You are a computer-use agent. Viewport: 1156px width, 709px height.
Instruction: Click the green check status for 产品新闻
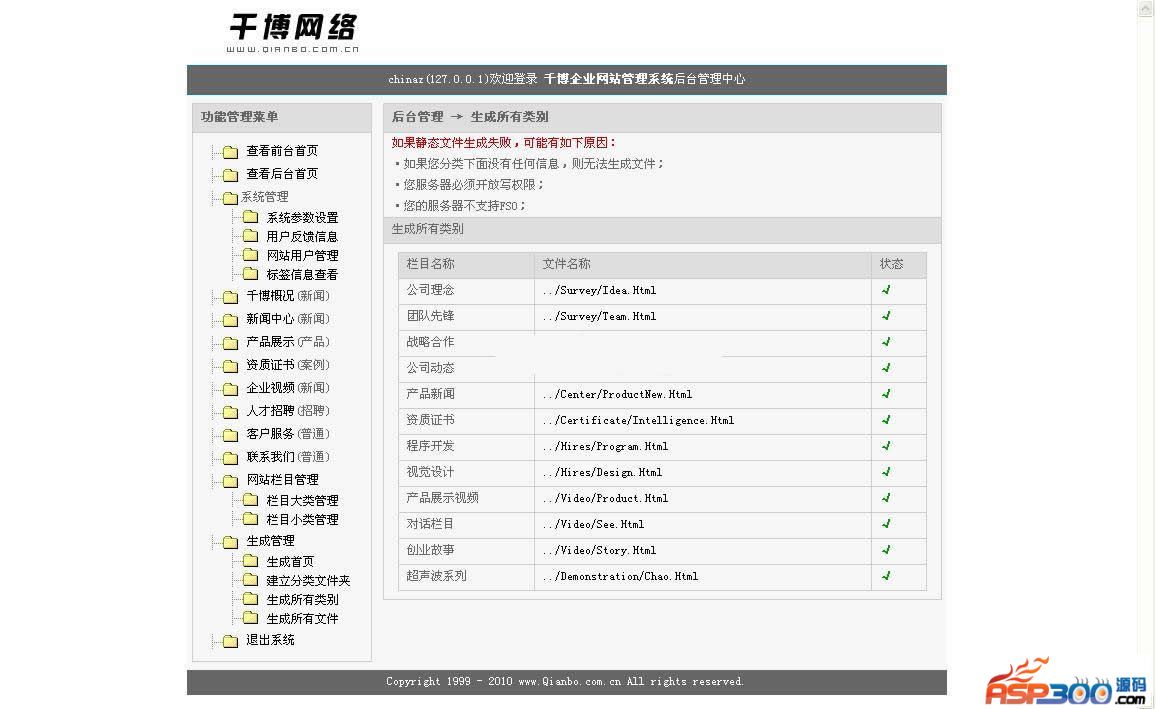(886, 394)
